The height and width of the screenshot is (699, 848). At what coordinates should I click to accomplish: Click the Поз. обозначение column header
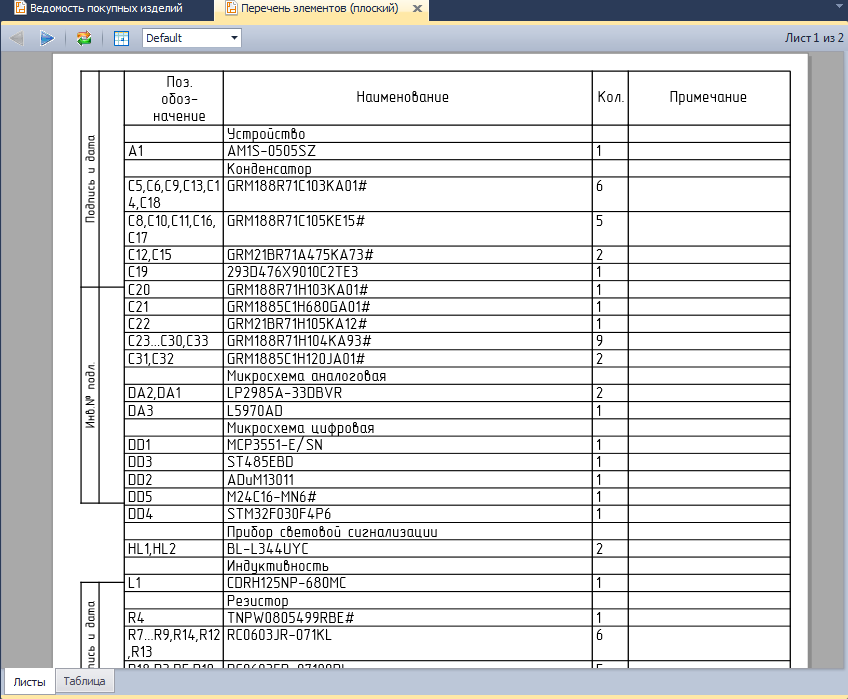point(173,98)
